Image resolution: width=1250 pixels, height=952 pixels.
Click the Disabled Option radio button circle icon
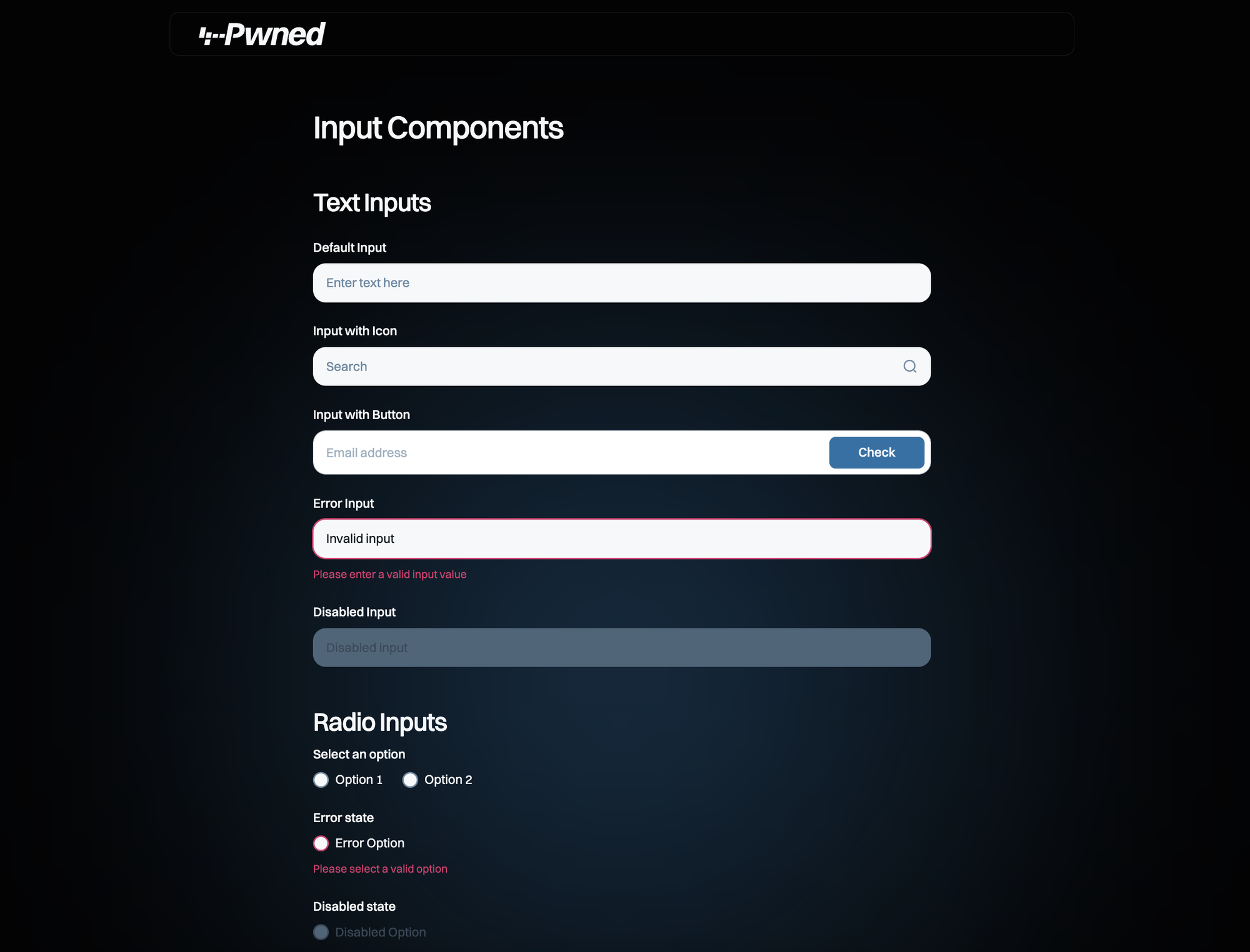click(321, 930)
